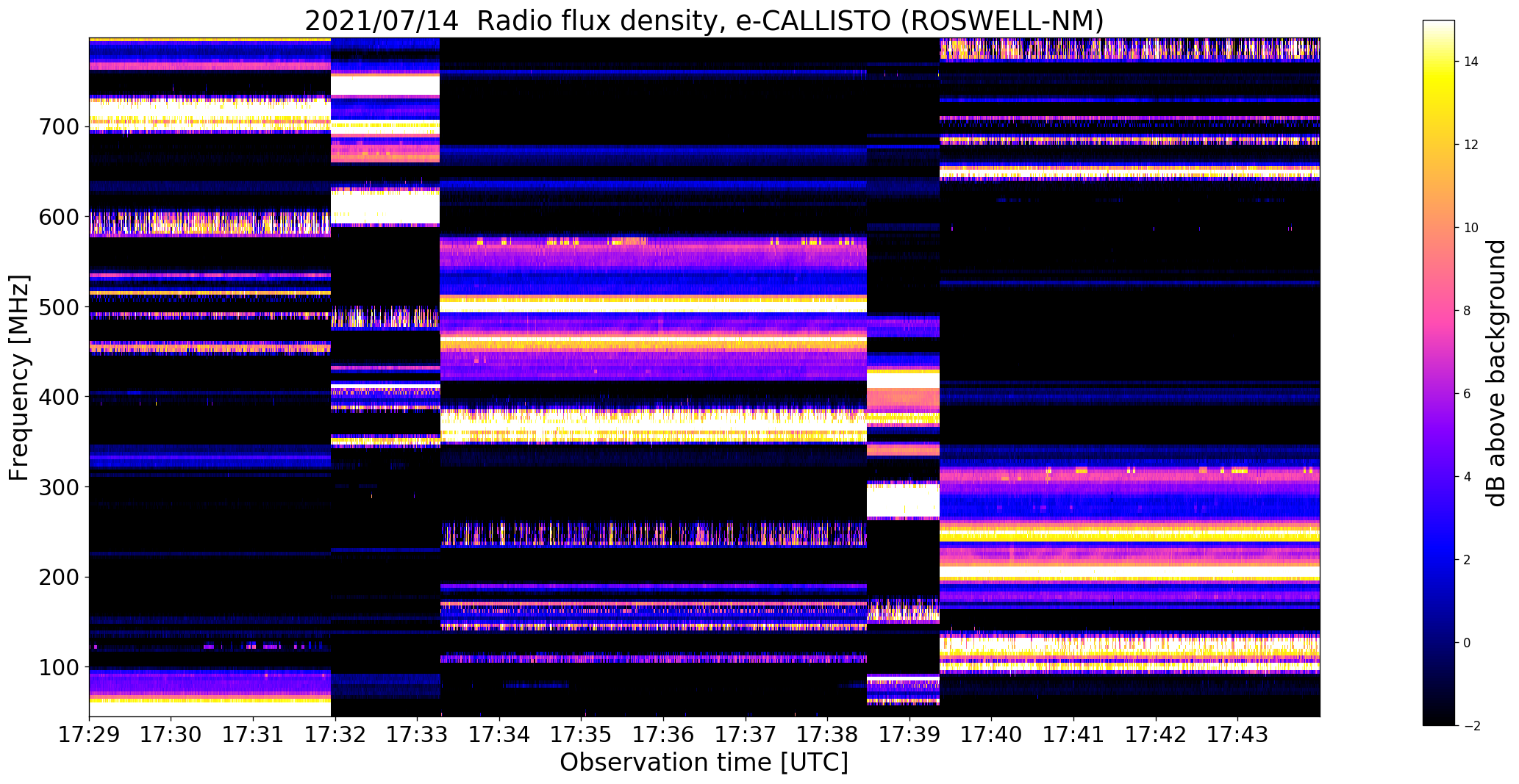Click the 17:29 time tick label

click(89, 734)
